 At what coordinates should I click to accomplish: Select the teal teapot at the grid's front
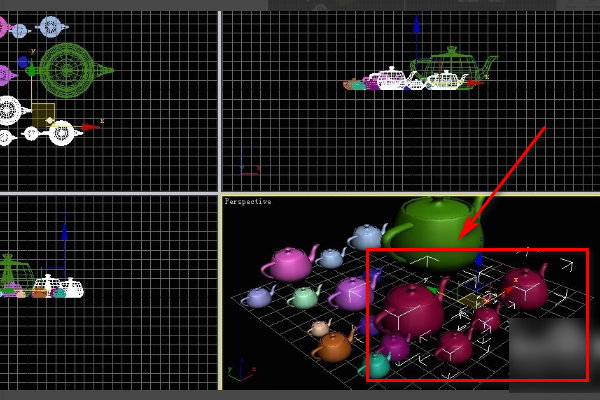(x=375, y=364)
